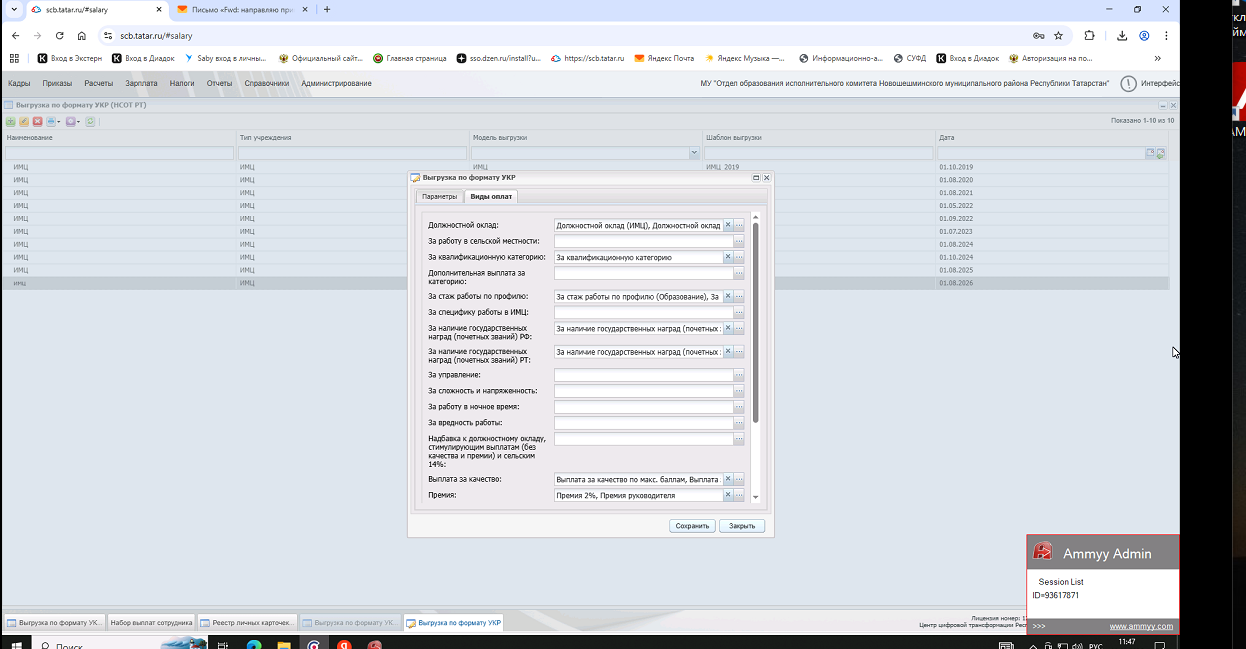Switch to the Параметры tab

pos(439,196)
